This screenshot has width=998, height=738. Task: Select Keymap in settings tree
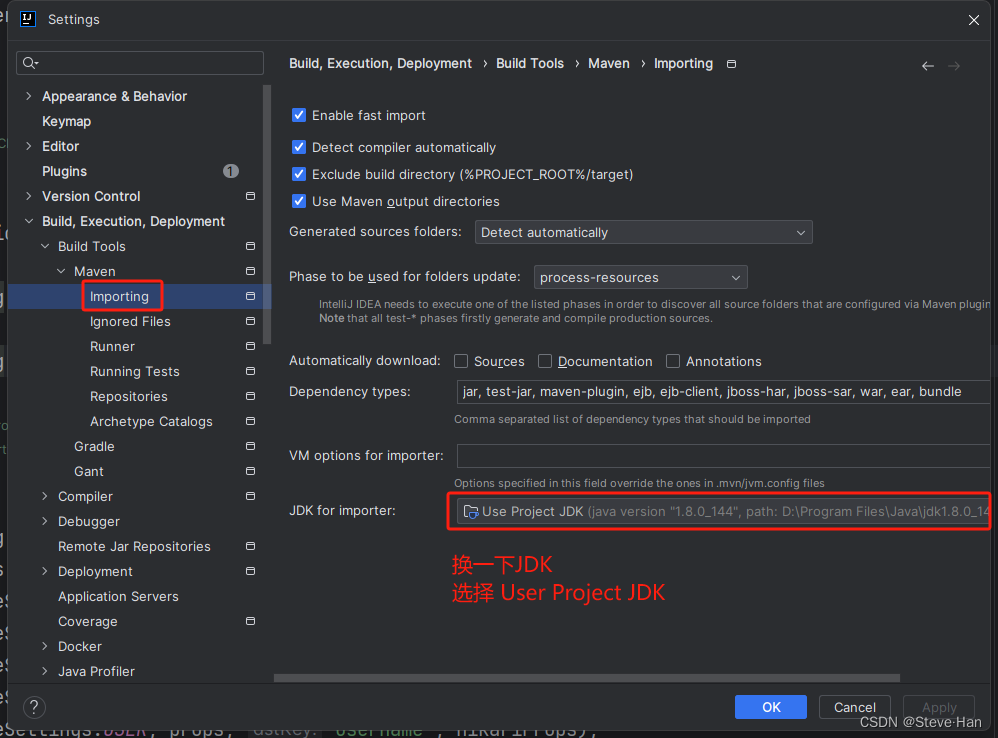click(x=66, y=122)
